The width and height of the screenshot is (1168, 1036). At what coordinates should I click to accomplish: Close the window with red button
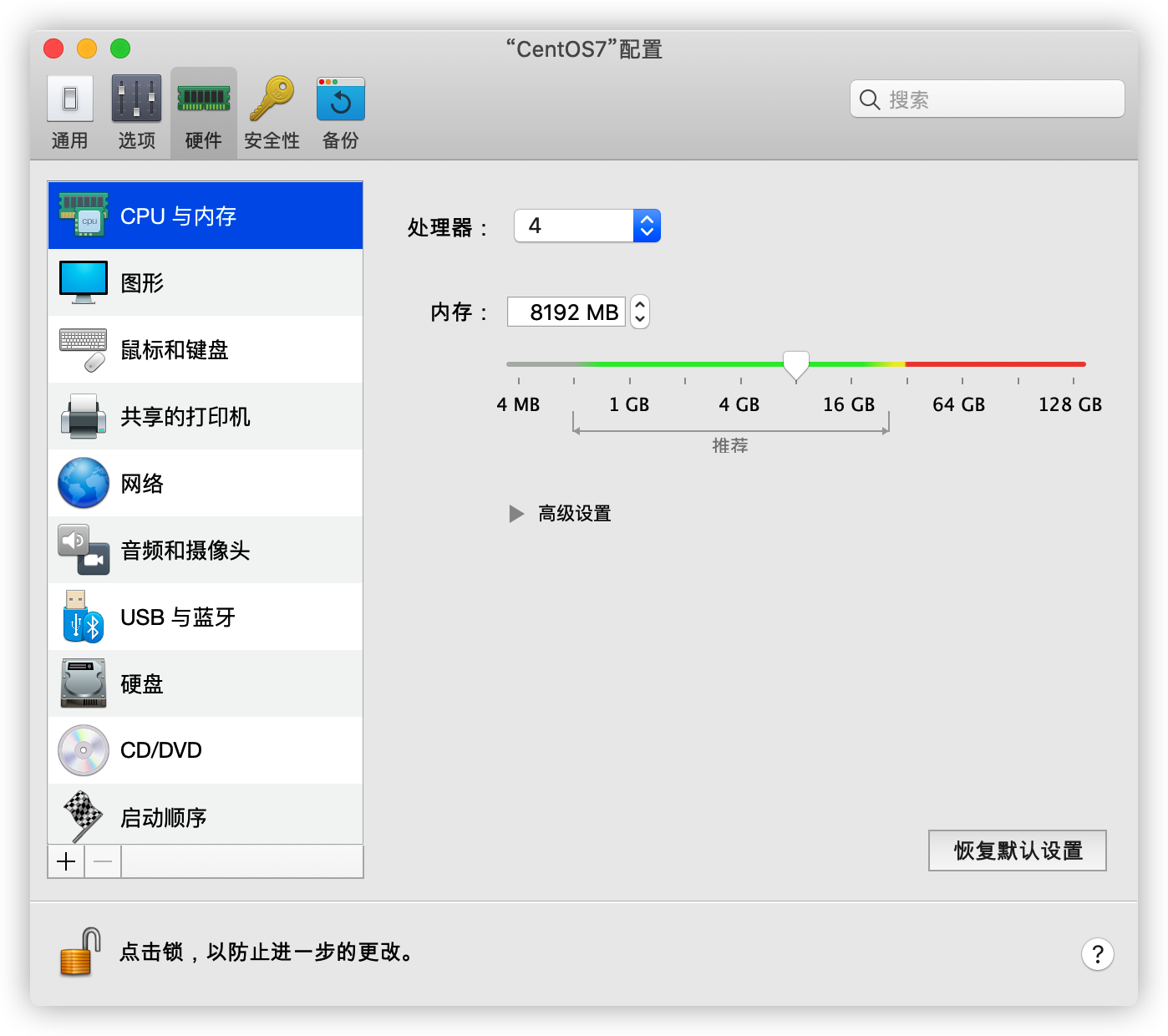[53, 48]
